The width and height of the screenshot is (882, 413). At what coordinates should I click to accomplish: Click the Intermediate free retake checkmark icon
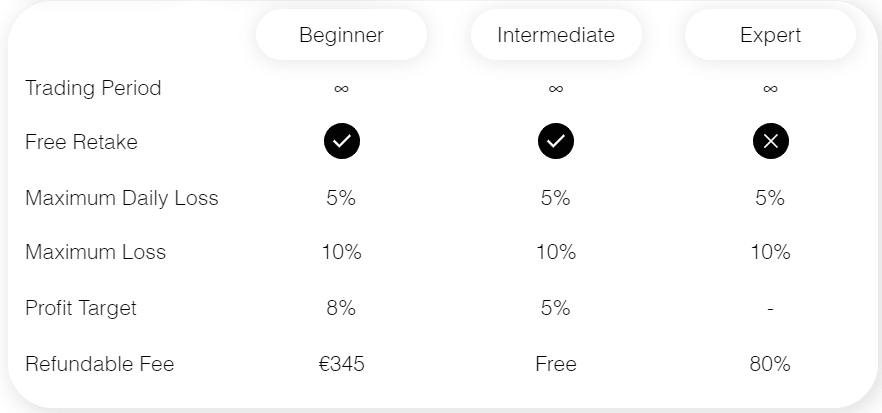555,142
